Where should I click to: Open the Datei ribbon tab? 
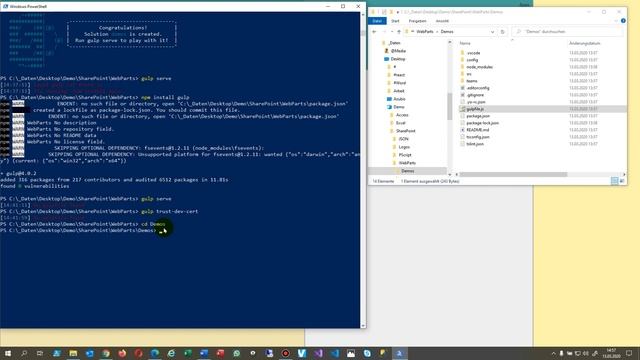(377, 21)
